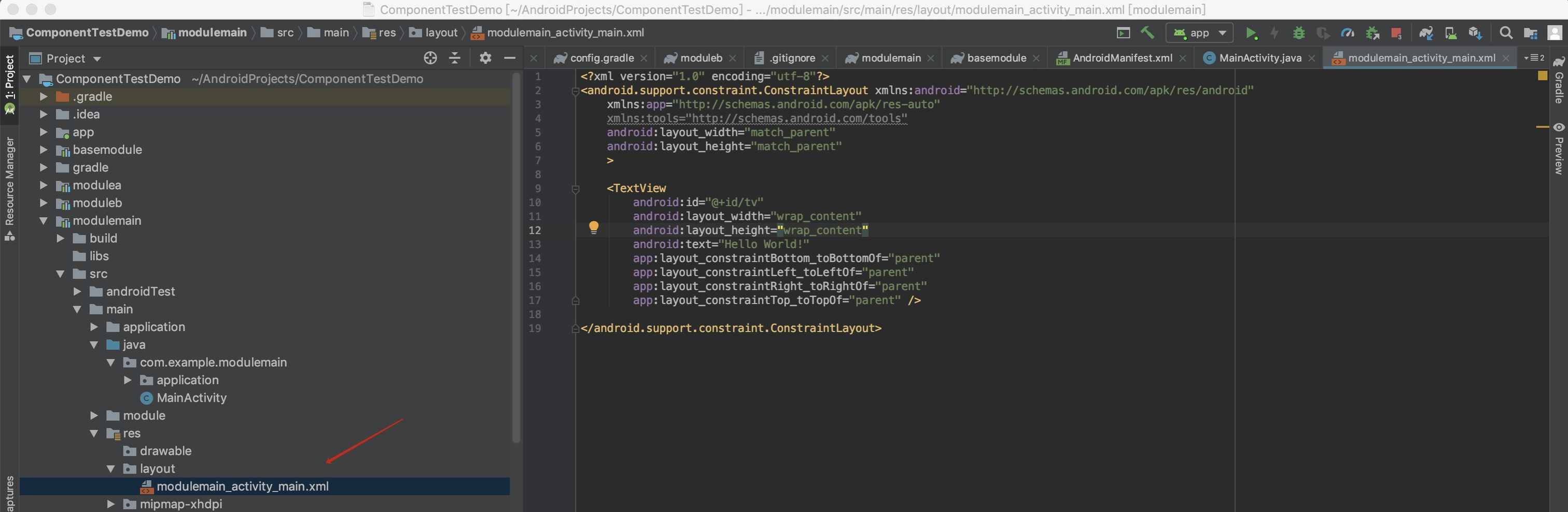This screenshot has height=512, width=1568.
Task: Open Project Structure folder icon
Action: pos(1530,33)
